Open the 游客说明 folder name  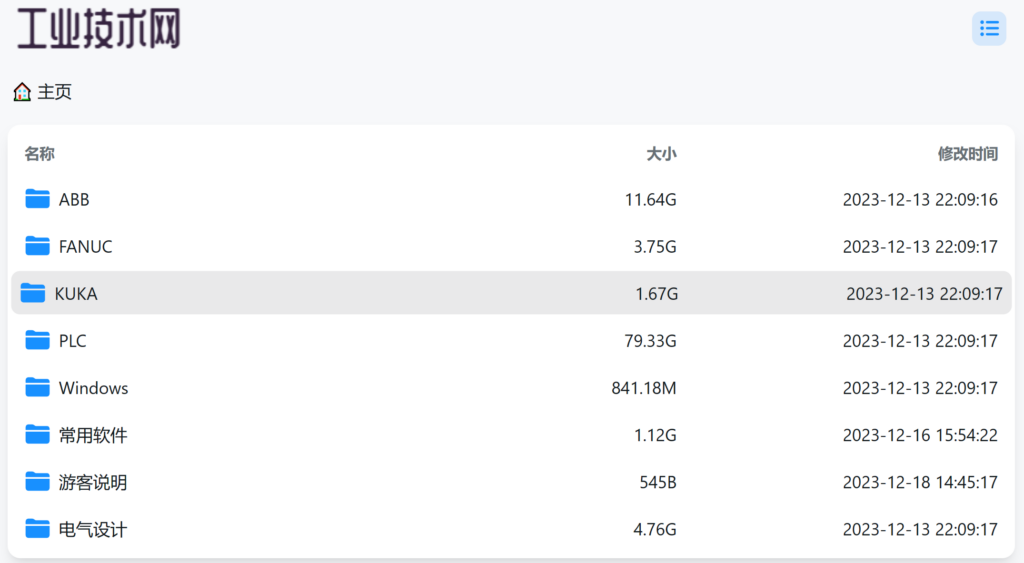pos(93,482)
